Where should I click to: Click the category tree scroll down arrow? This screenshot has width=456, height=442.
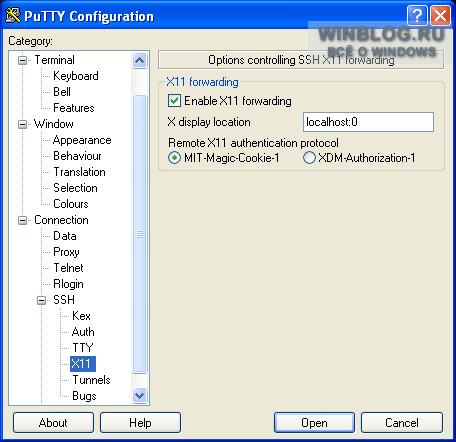[x=139, y=396]
